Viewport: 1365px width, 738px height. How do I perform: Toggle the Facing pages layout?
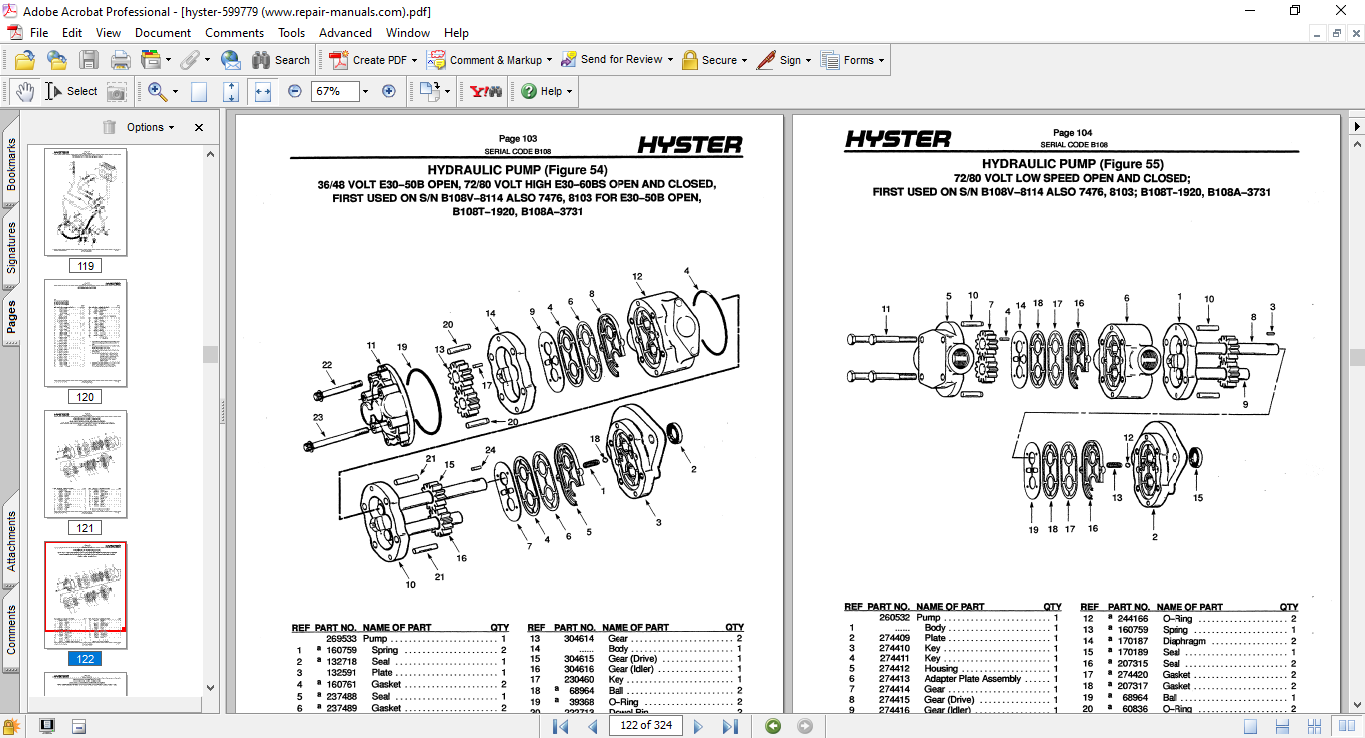pos(1346,727)
